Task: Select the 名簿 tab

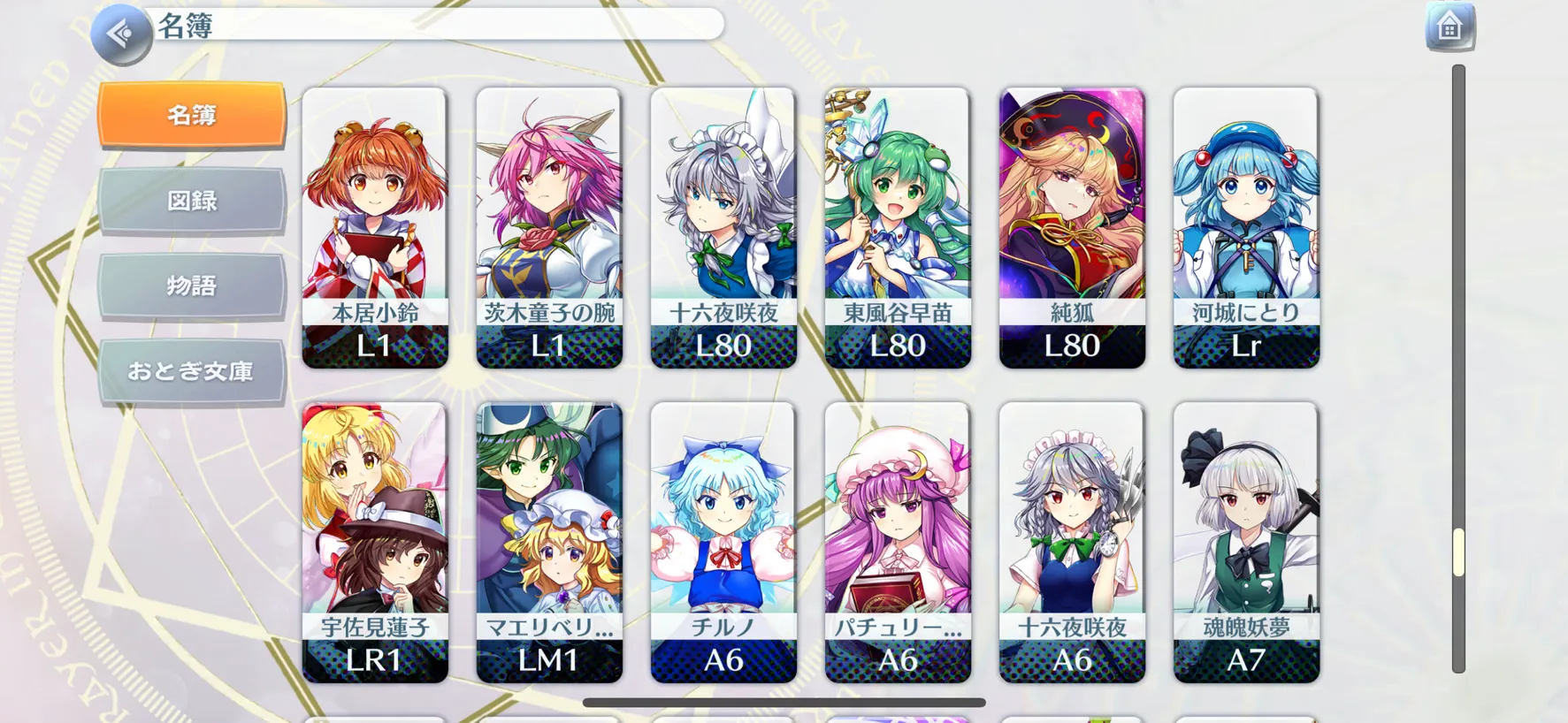Action: 192,115
